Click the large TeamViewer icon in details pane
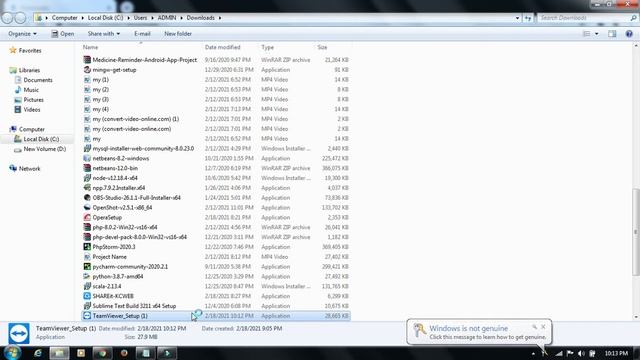640x360 pixels. click(19, 333)
